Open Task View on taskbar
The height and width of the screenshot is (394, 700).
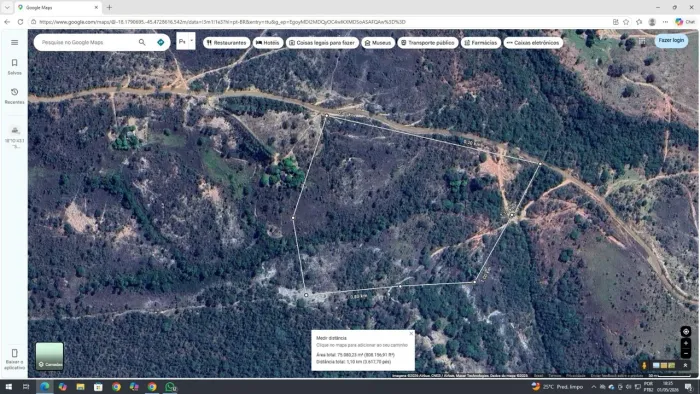pyautogui.click(x=26, y=387)
